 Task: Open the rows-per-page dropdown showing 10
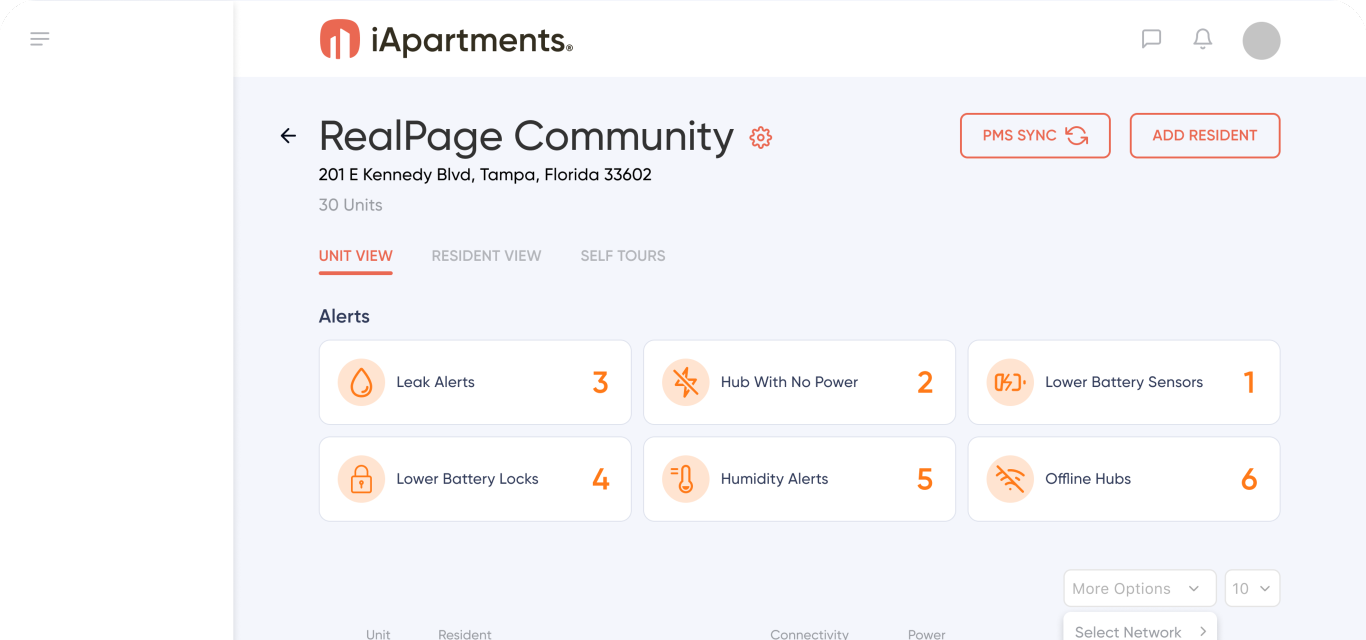tap(1252, 589)
